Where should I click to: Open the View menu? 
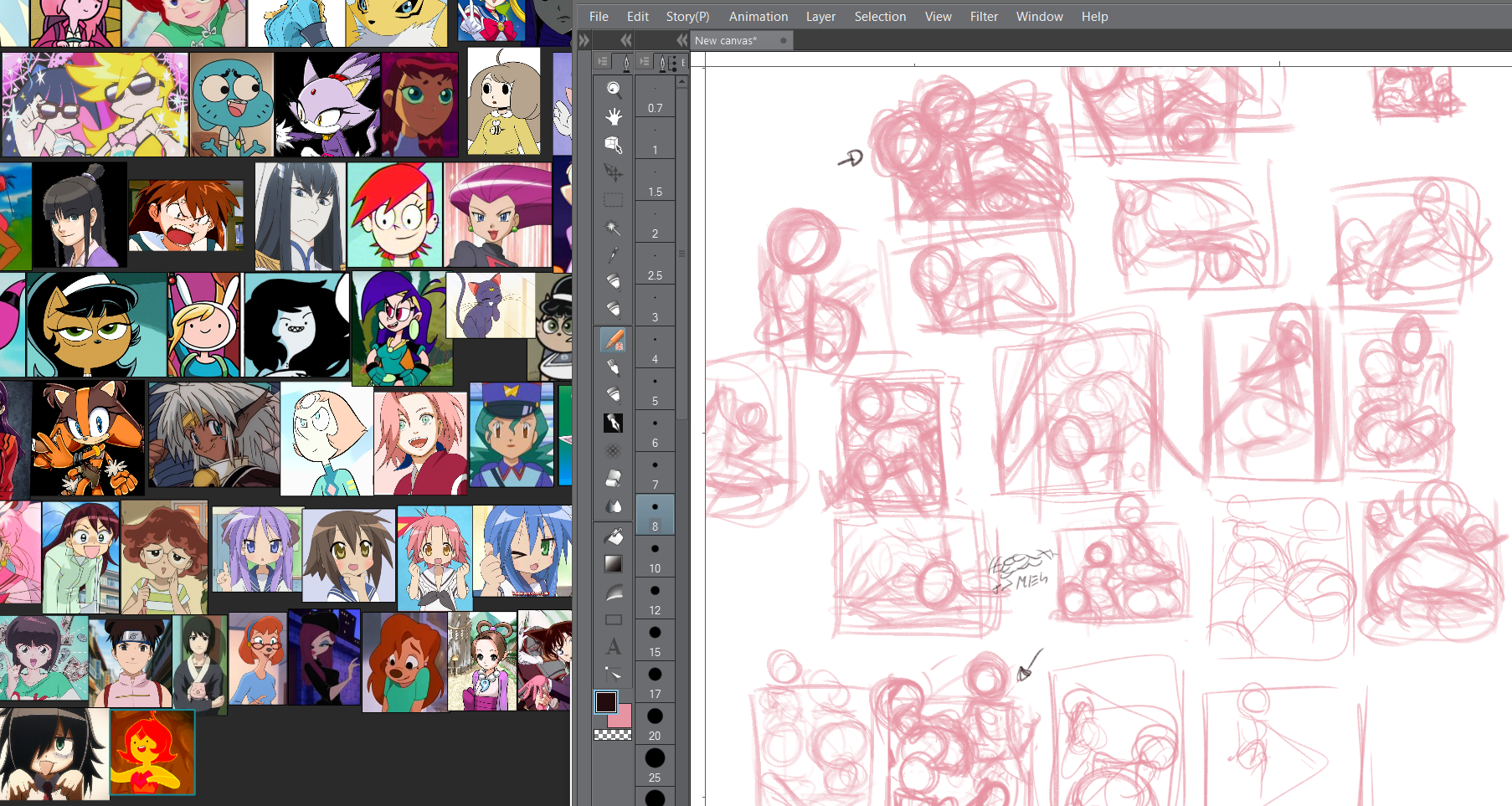[x=938, y=16]
